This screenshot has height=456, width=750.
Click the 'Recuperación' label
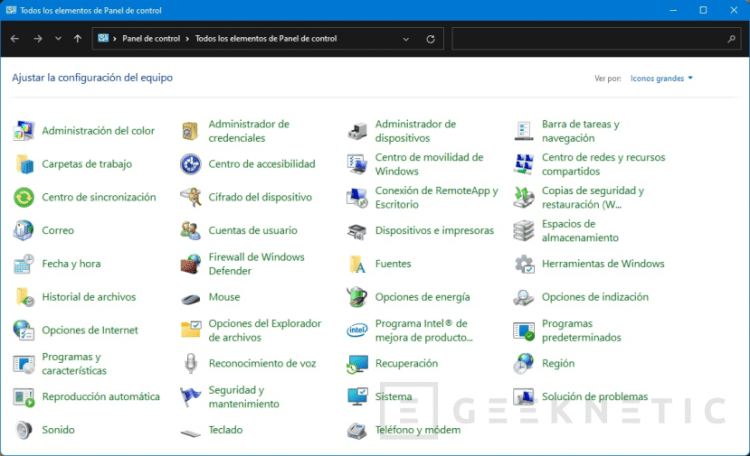(x=406, y=363)
